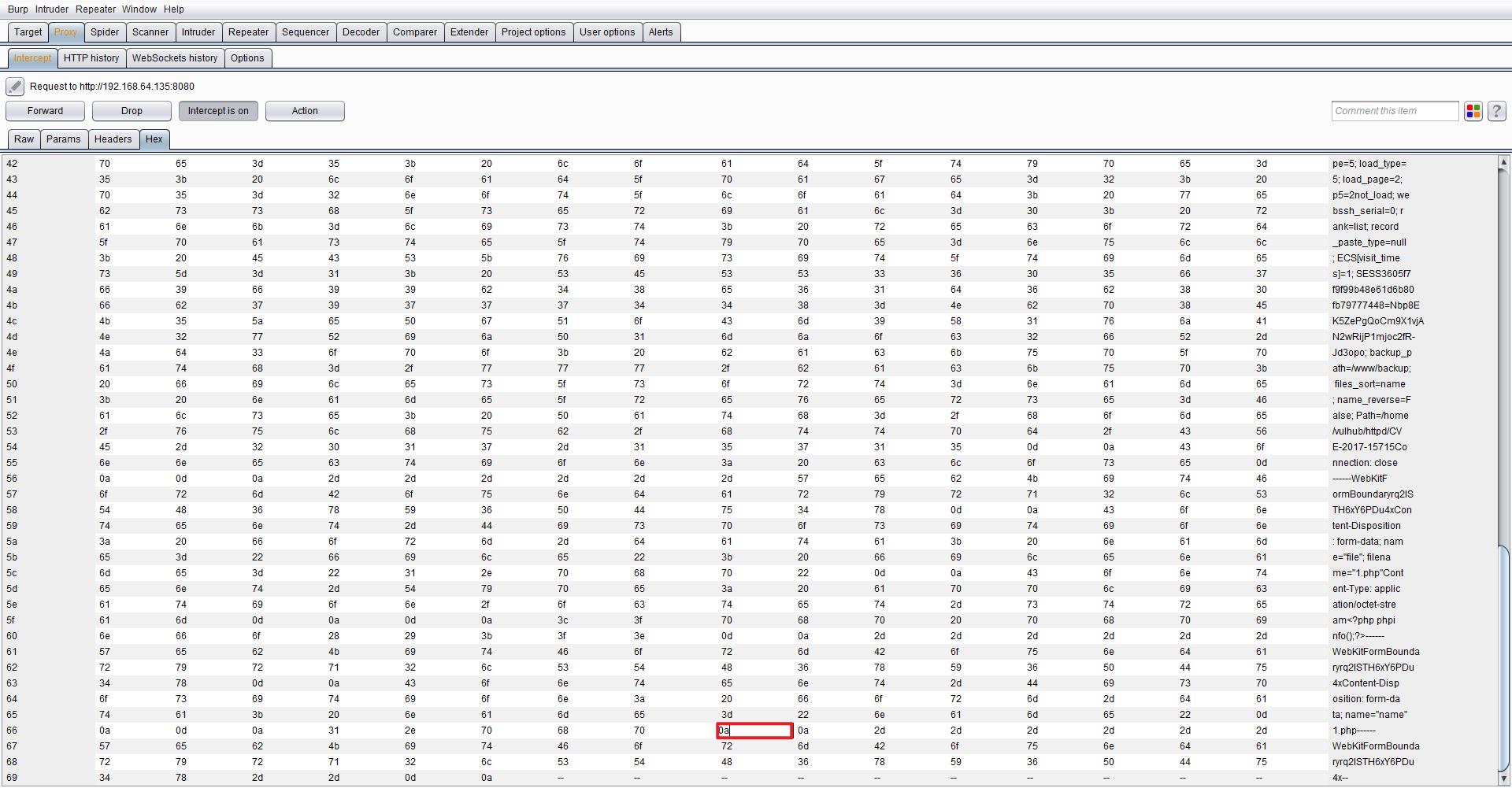Open the Burp menu
Image resolution: width=1512 pixels, height=788 pixels.
[18, 9]
